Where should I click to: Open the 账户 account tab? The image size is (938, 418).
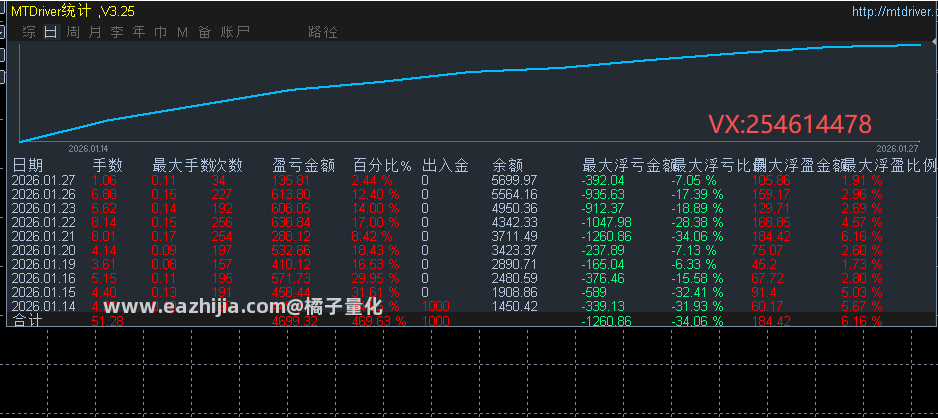234,32
